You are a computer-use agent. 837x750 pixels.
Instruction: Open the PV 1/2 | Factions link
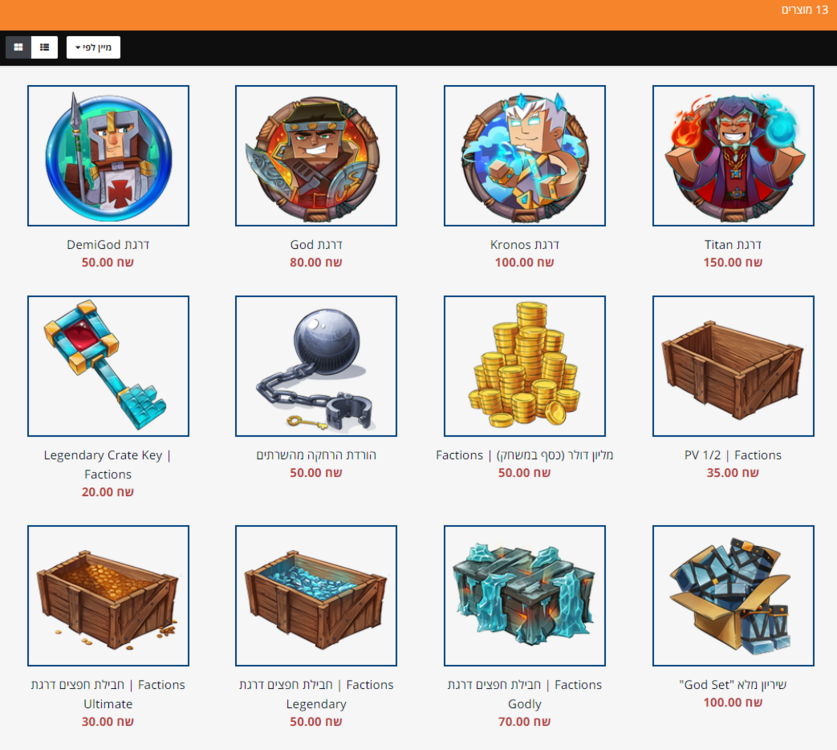(733, 455)
